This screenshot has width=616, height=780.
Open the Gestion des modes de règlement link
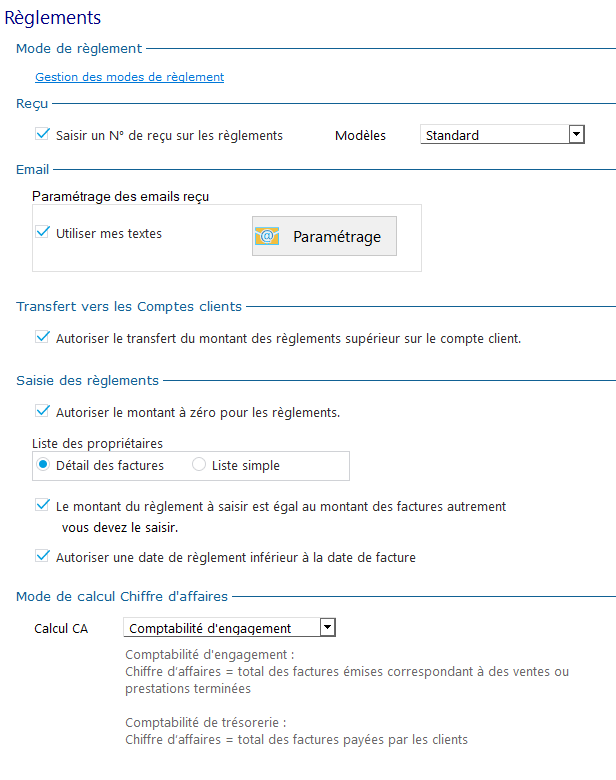tap(129, 77)
